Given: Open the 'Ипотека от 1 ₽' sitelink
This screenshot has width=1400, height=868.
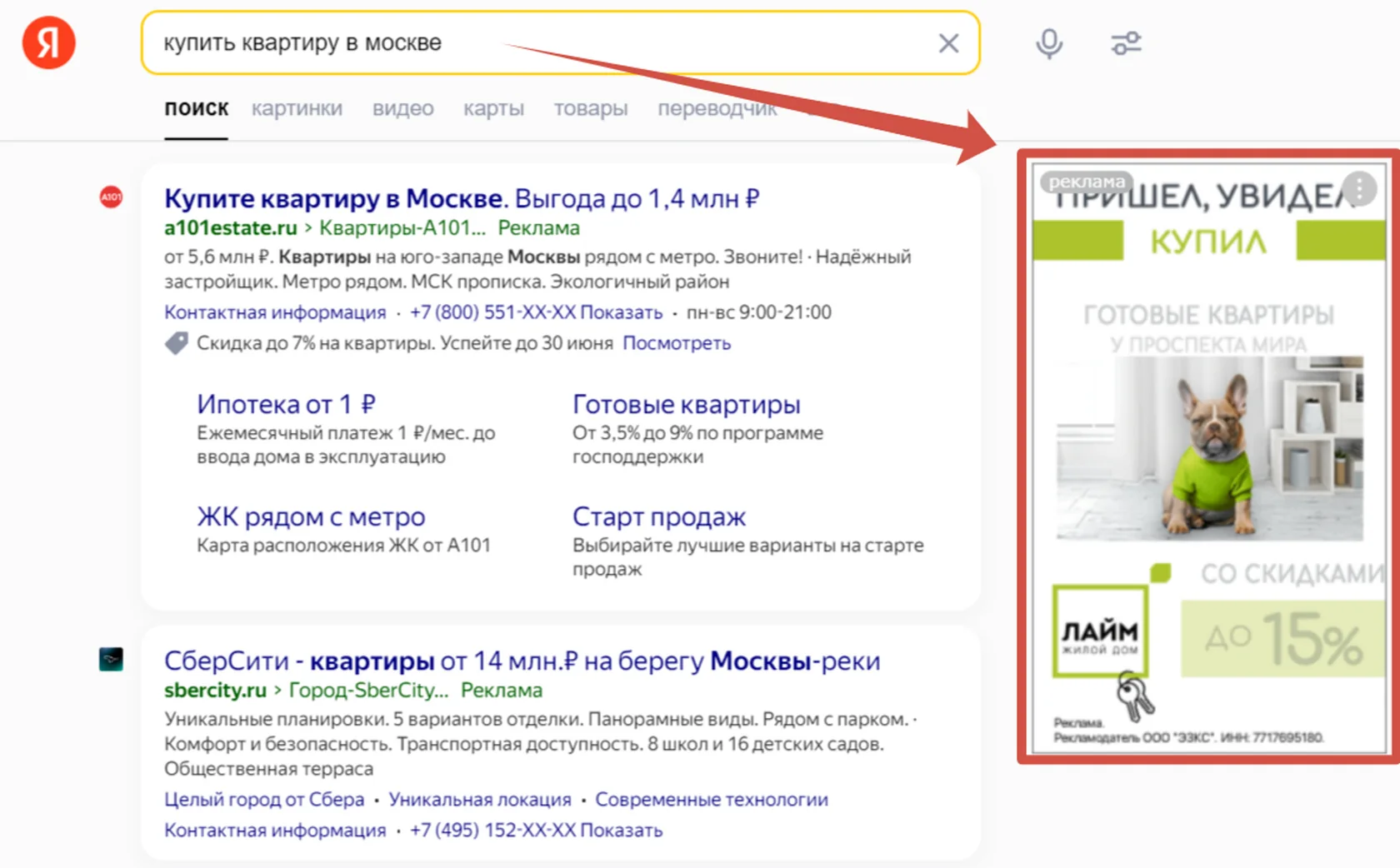Looking at the screenshot, I should [286, 404].
